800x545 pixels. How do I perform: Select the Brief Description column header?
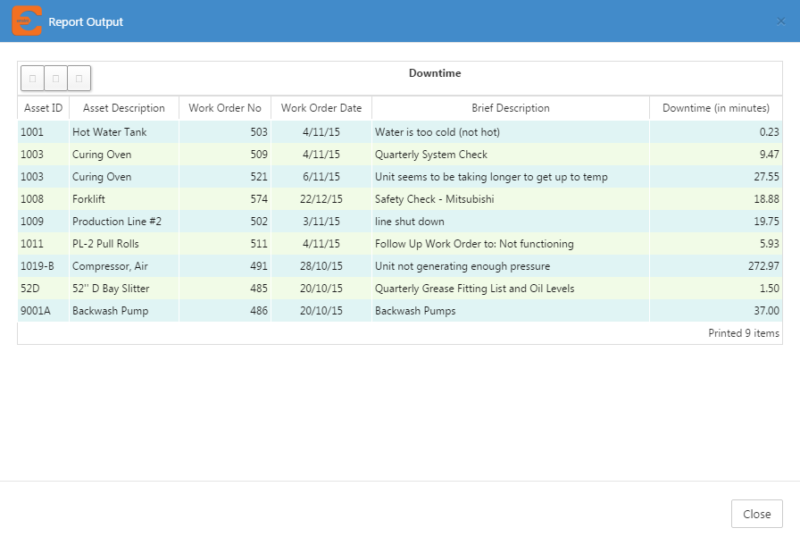tap(510, 108)
